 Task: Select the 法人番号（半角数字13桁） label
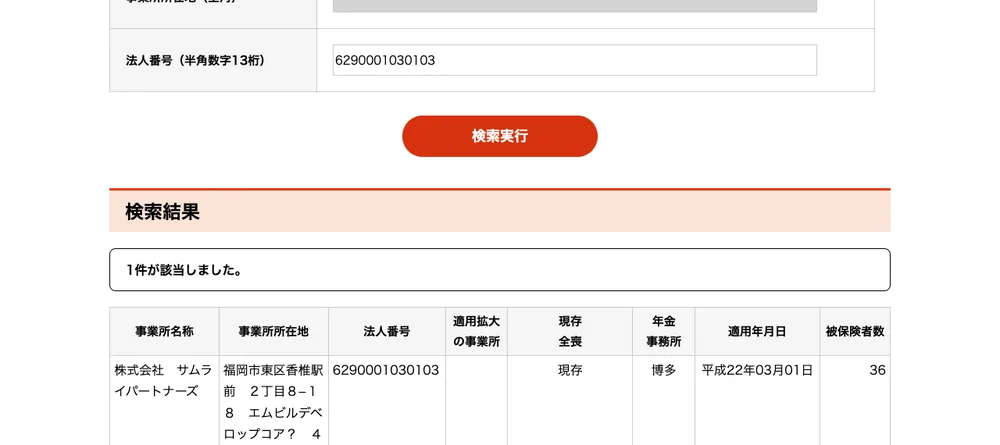tap(196, 61)
